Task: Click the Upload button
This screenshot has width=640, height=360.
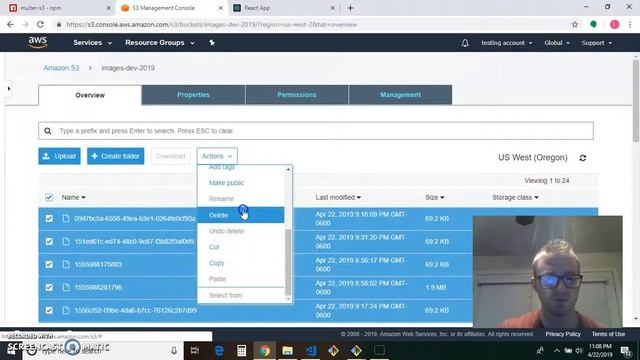Action: point(59,156)
